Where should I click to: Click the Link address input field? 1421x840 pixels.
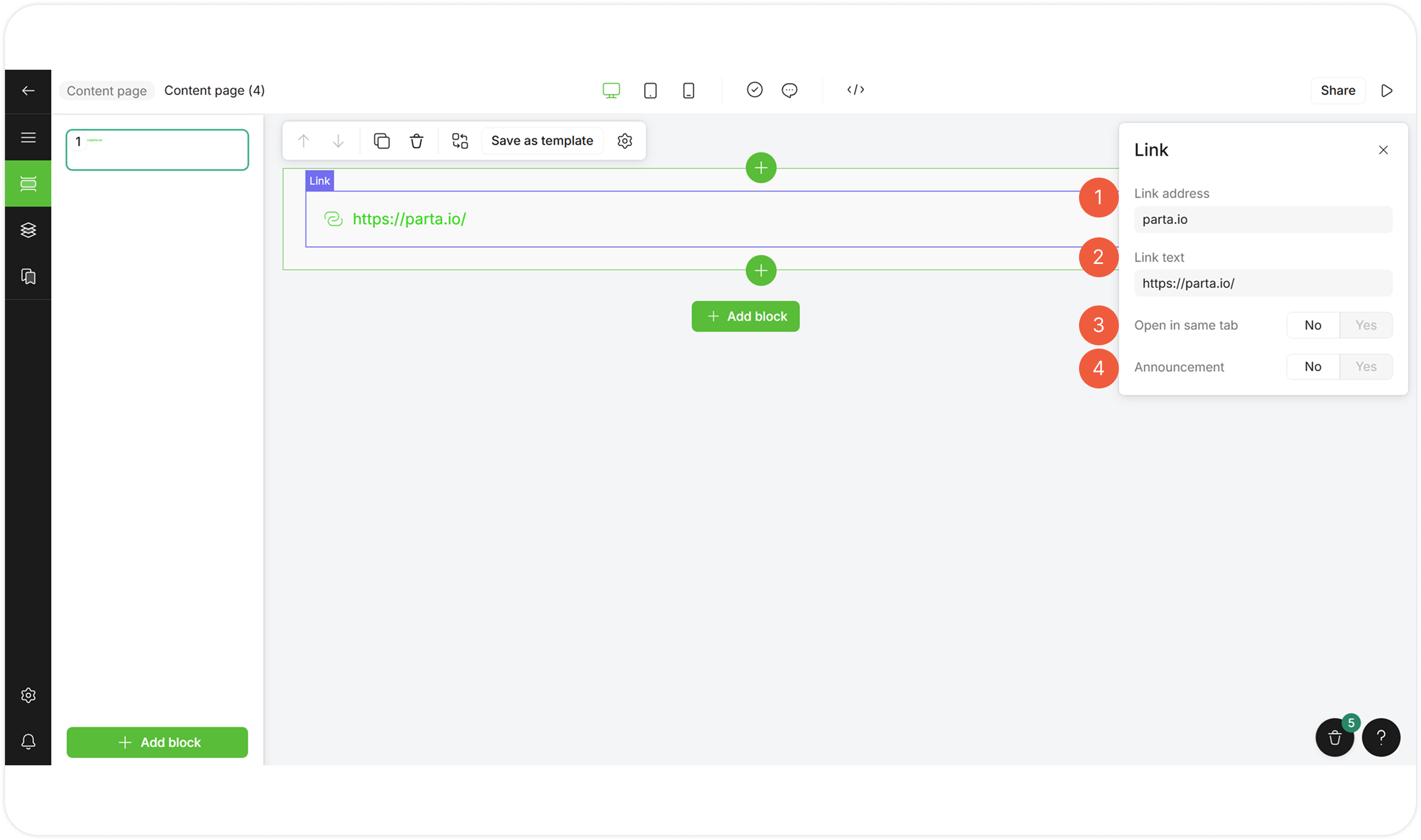click(1263, 220)
